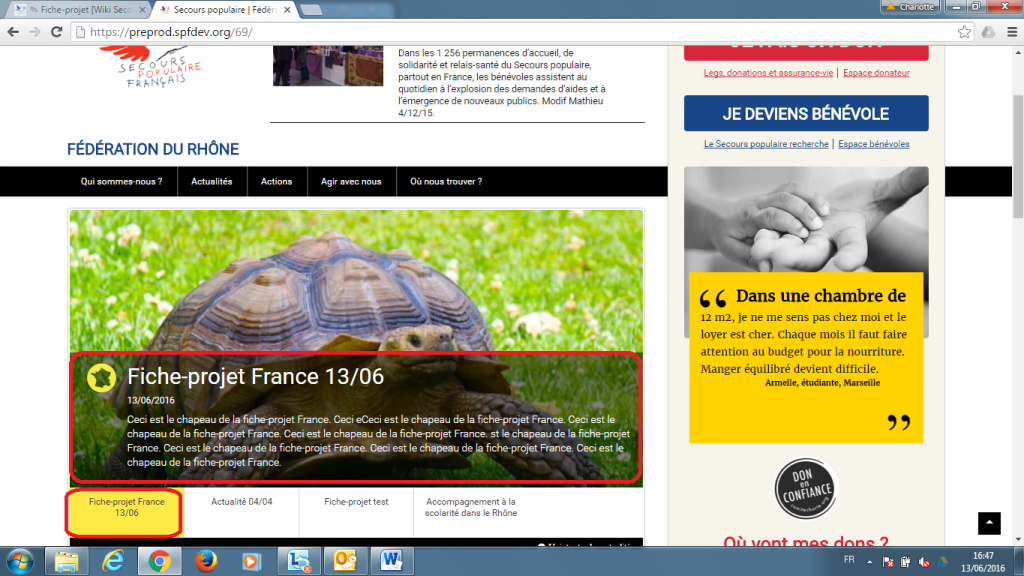
Task: Open the media player taskbar icon
Action: pos(251,562)
